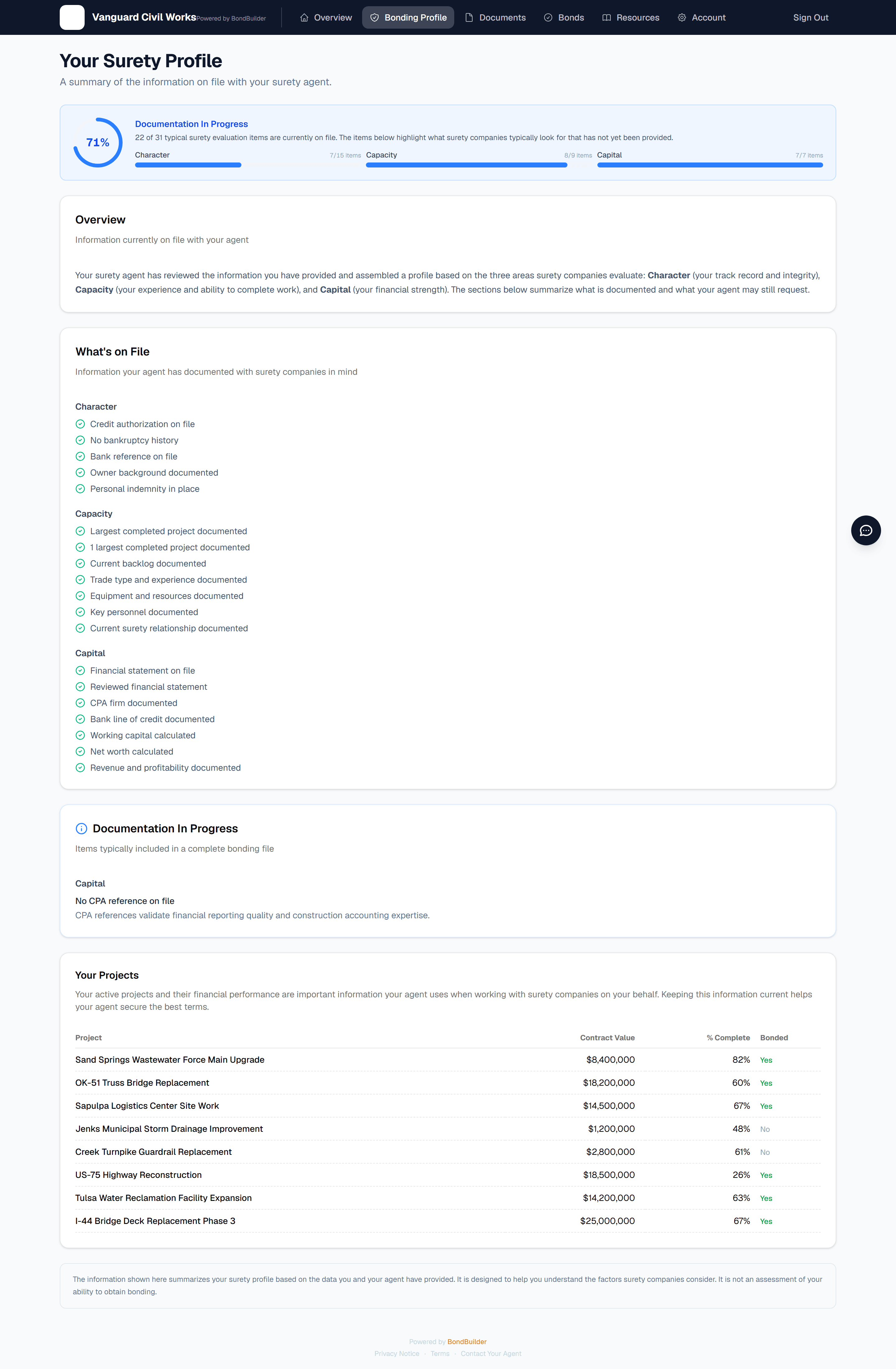The image size is (896, 1369).
Task: Click the file icon next to Documents
Action: click(469, 18)
